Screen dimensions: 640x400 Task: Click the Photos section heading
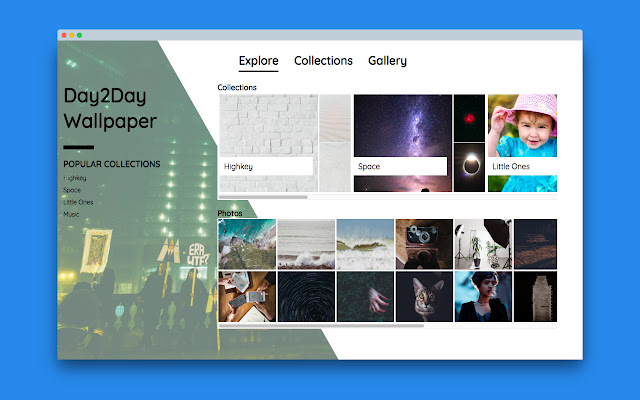pos(230,213)
